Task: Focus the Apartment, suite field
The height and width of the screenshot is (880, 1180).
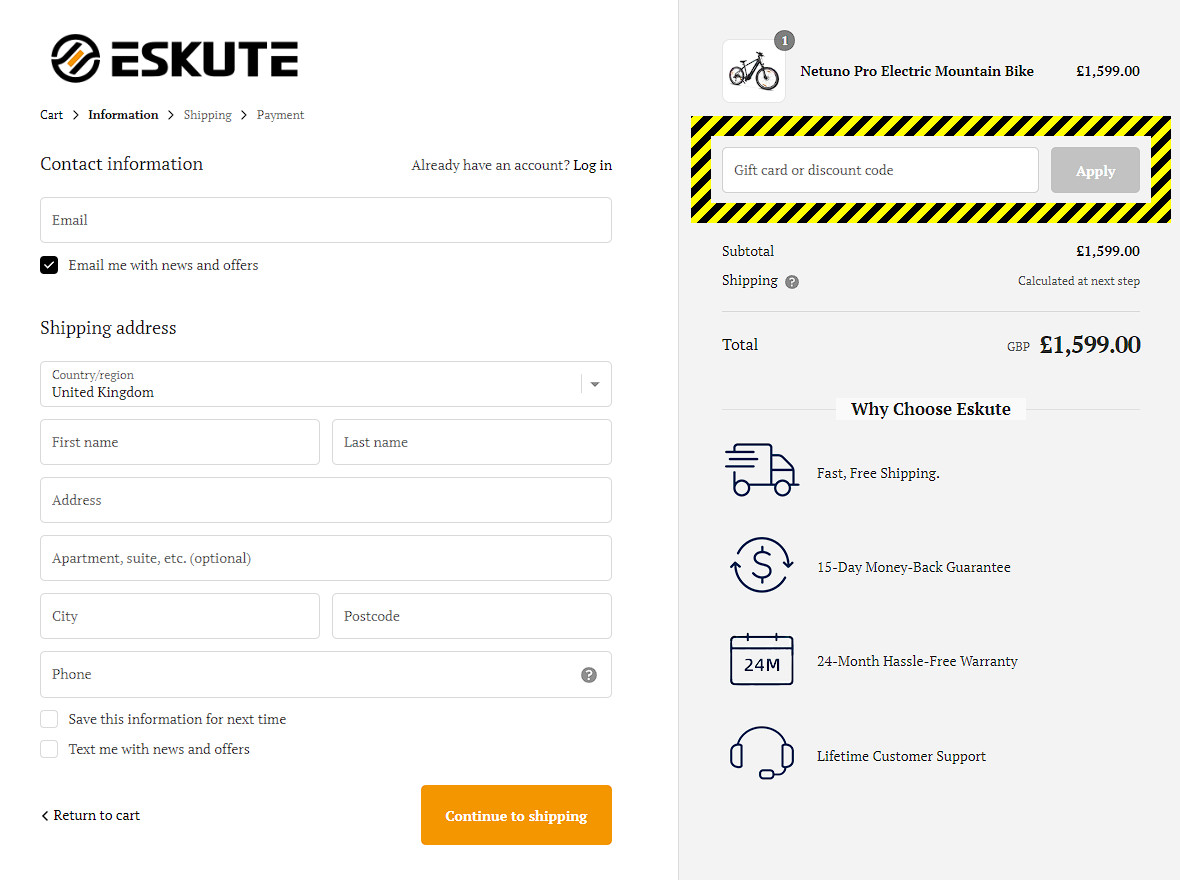Action: coord(326,558)
